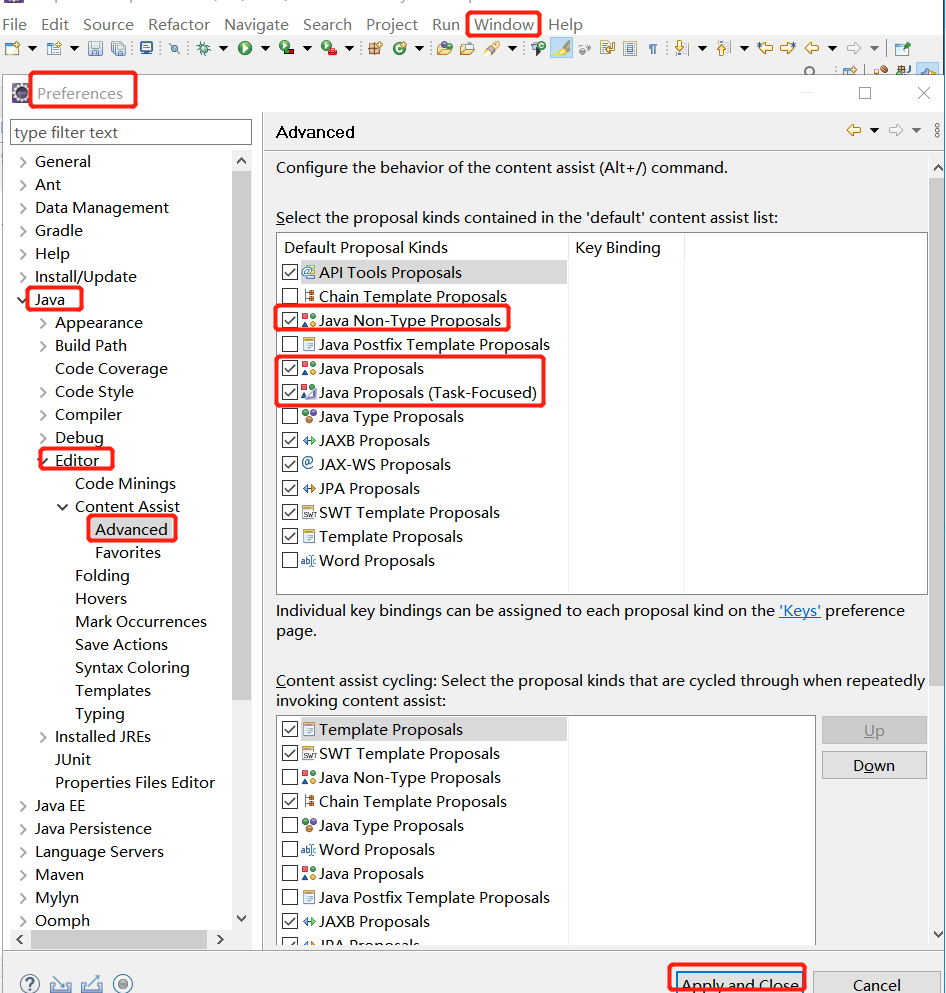This screenshot has height=993, width=946.
Task: Click the Import preferences icon at bottom
Action: [61, 984]
